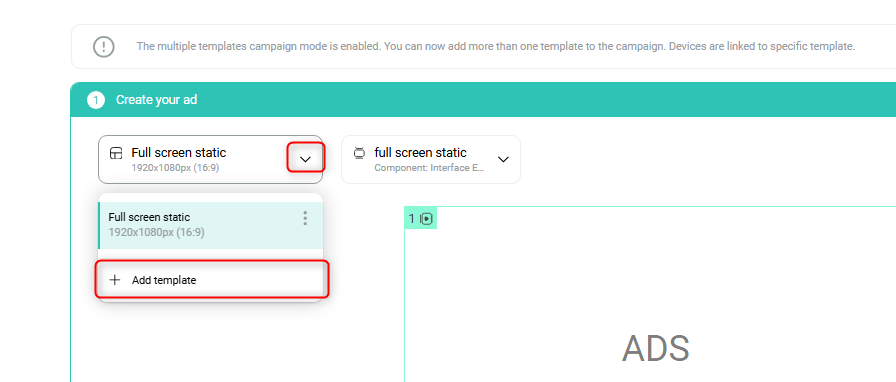Open the component selector labeled full screen static
The width and height of the screenshot is (896, 382).
[x=431, y=160]
